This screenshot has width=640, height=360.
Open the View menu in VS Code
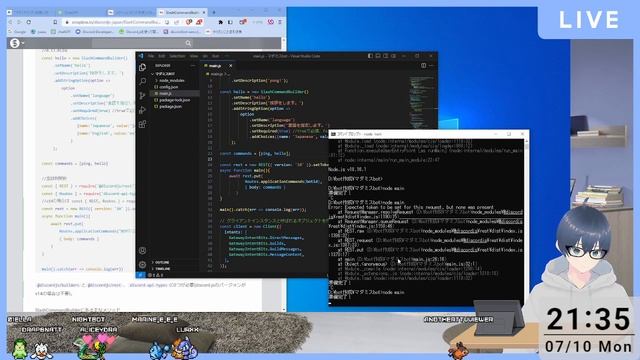click(x=194, y=56)
